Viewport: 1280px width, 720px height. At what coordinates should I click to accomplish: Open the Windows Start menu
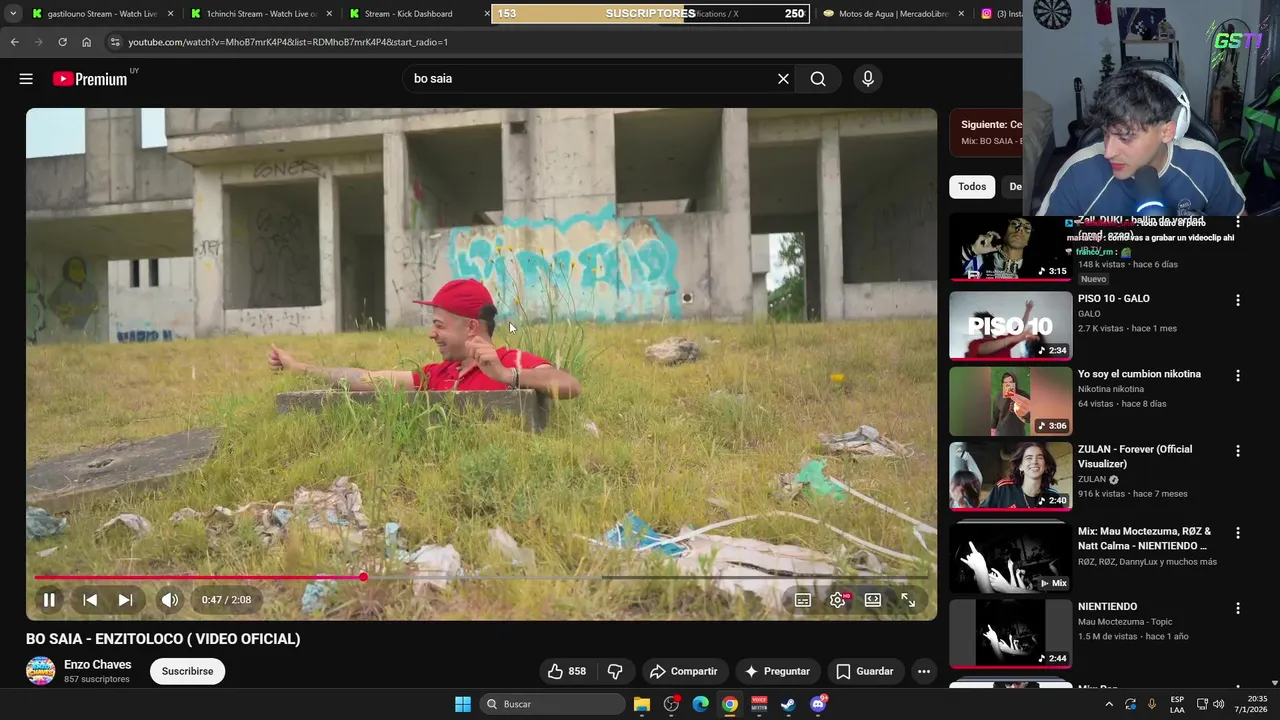point(463,704)
